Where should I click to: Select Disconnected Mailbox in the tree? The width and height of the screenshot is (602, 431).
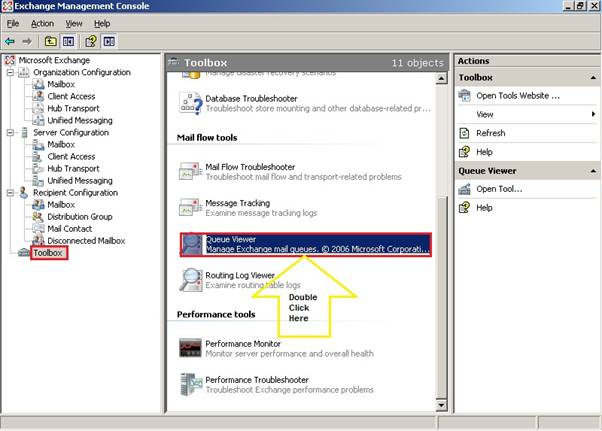[86, 241]
